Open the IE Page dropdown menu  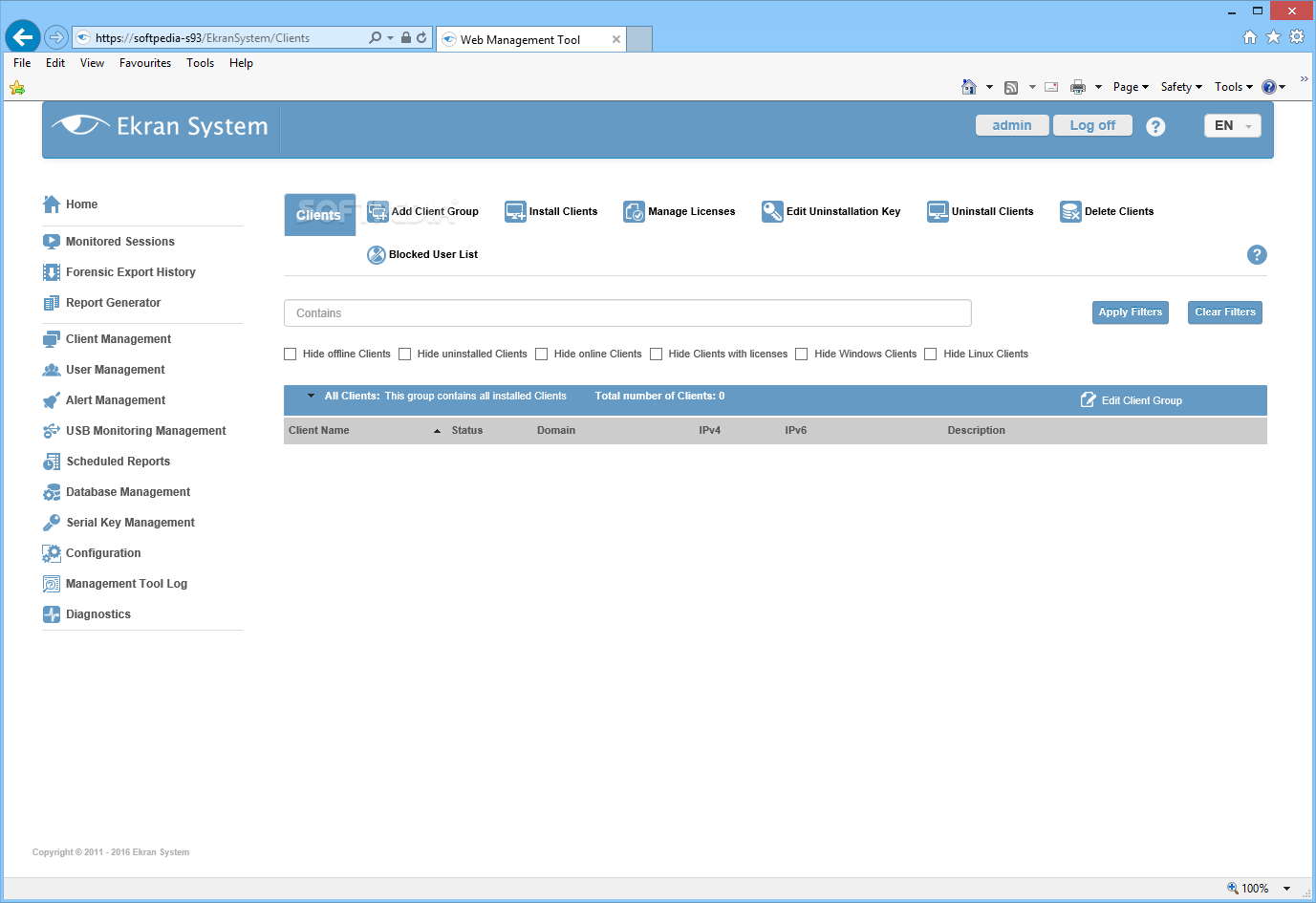coord(1131,87)
